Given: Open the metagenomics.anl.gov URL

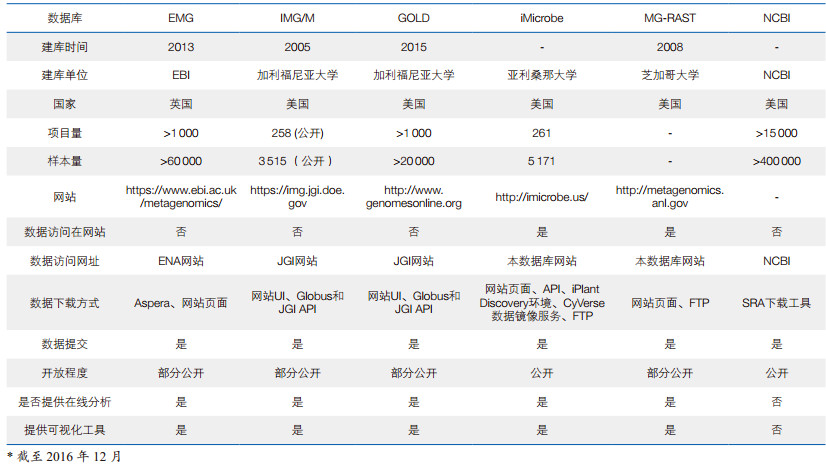Looking at the screenshot, I should 670,197.
